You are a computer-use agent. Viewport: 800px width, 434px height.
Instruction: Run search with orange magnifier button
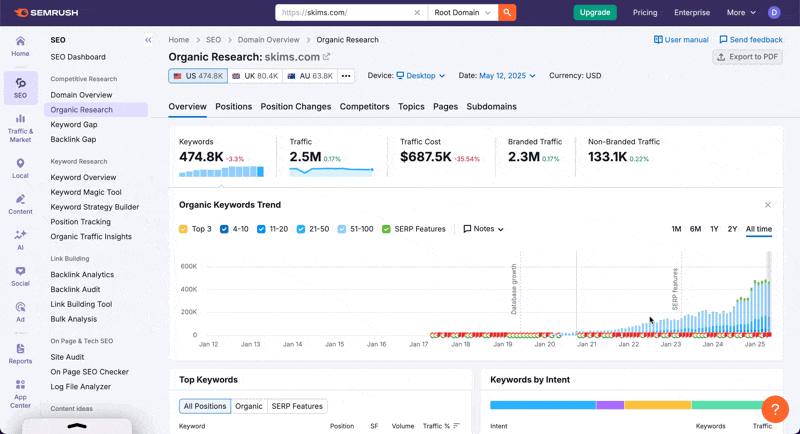507,12
